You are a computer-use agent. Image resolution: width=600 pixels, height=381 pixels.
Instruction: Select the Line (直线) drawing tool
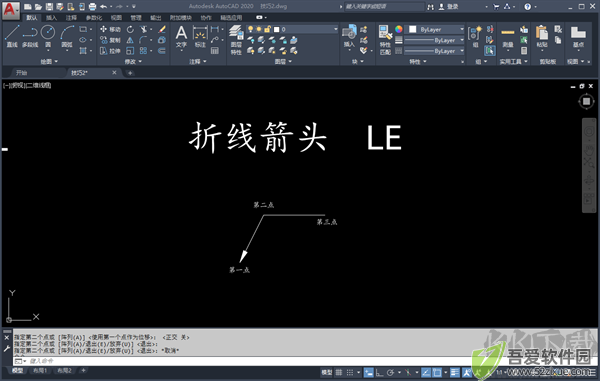[x=12, y=36]
